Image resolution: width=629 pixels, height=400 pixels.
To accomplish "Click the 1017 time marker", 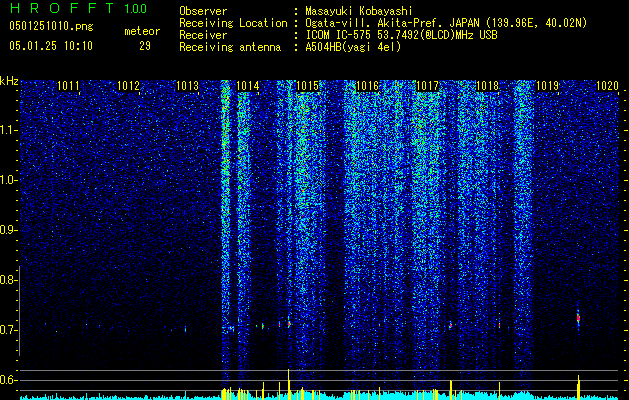I will tap(428, 85).
